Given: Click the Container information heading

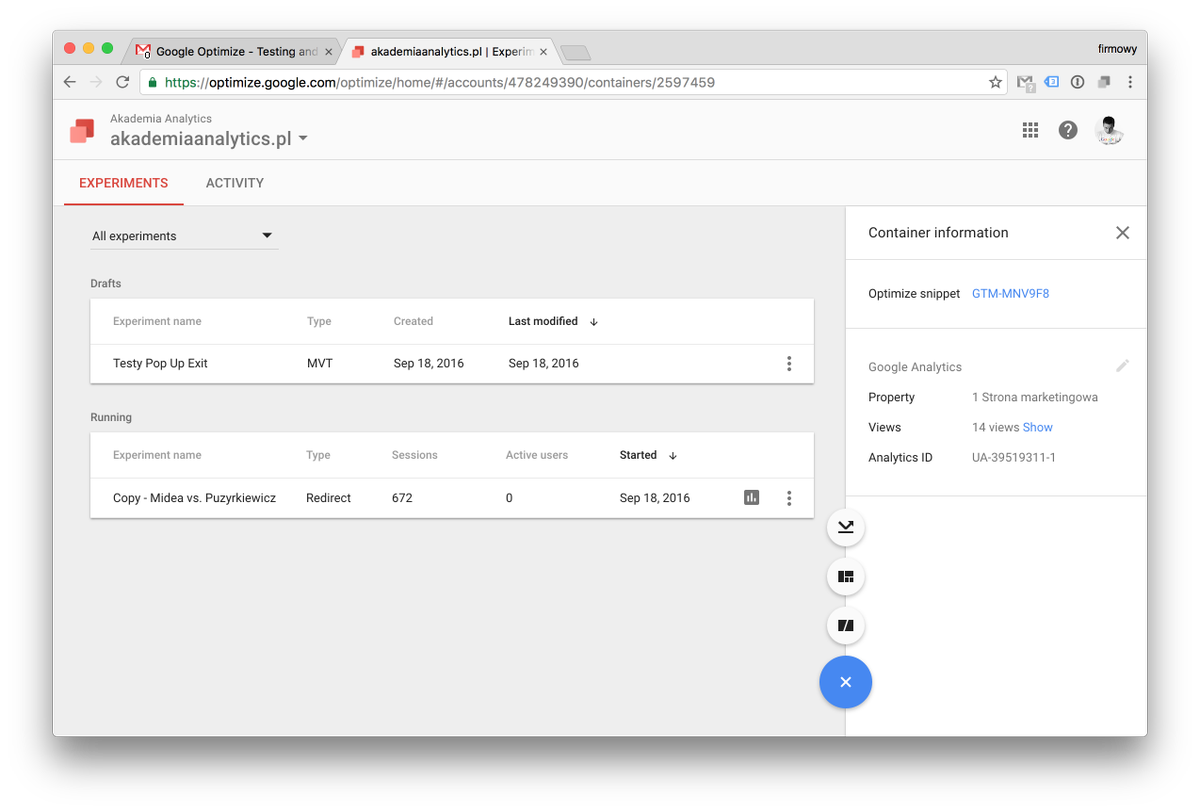Looking at the screenshot, I should coord(938,233).
